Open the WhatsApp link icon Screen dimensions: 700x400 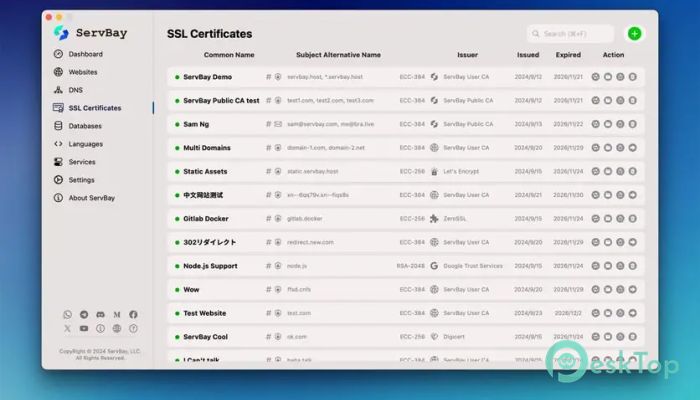coord(67,314)
